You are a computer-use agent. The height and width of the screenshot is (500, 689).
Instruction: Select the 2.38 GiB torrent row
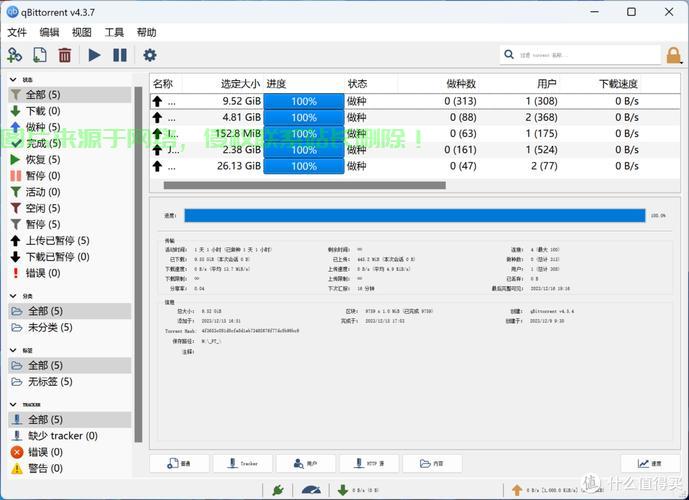[415, 150]
